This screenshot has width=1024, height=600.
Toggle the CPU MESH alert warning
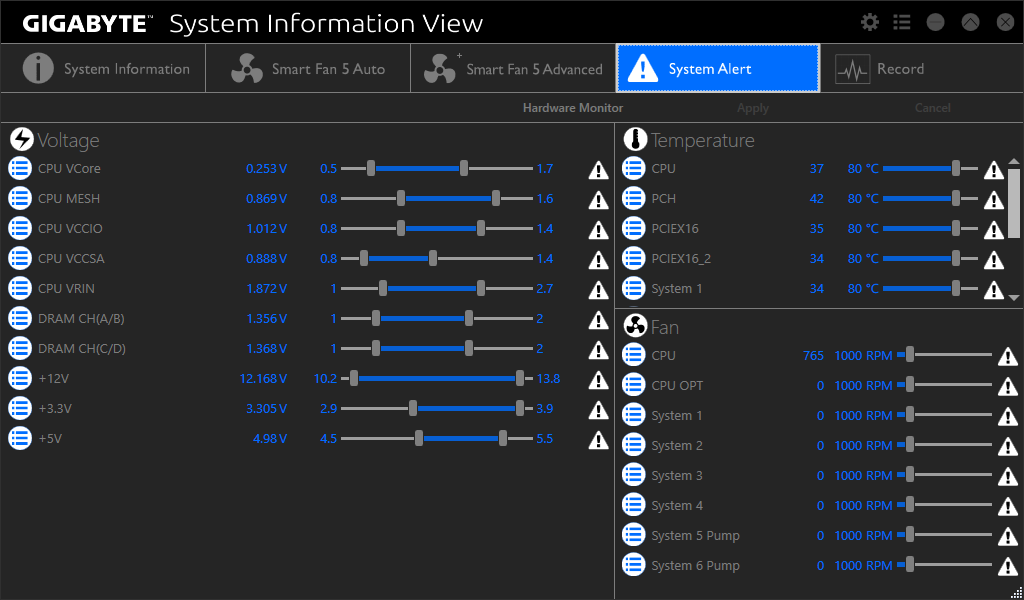tap(598, 200)
